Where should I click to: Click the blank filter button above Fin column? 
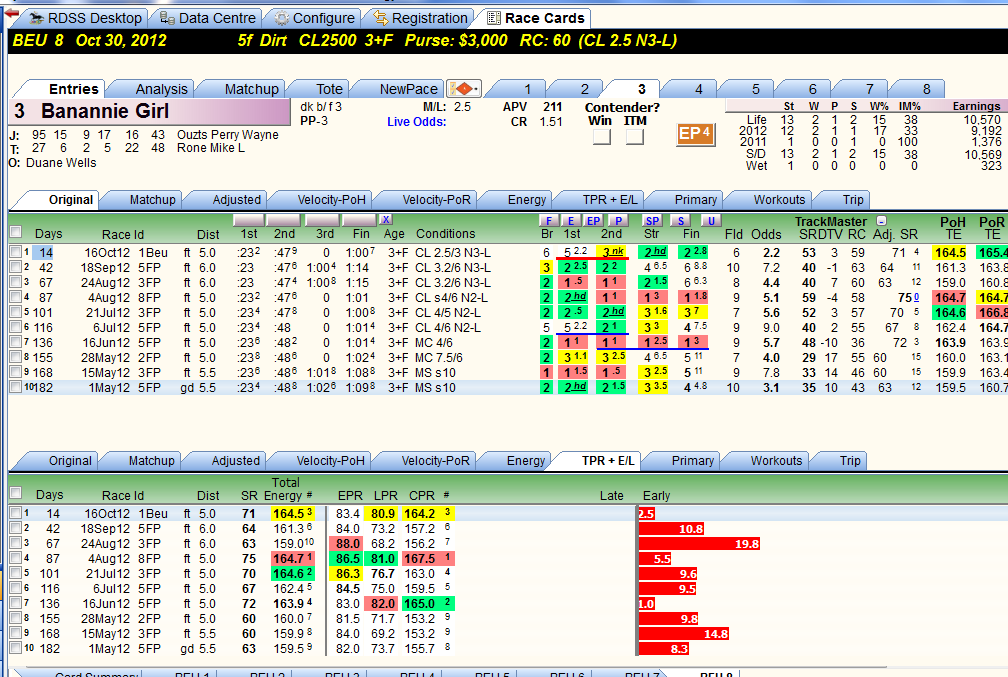[359, 220]
